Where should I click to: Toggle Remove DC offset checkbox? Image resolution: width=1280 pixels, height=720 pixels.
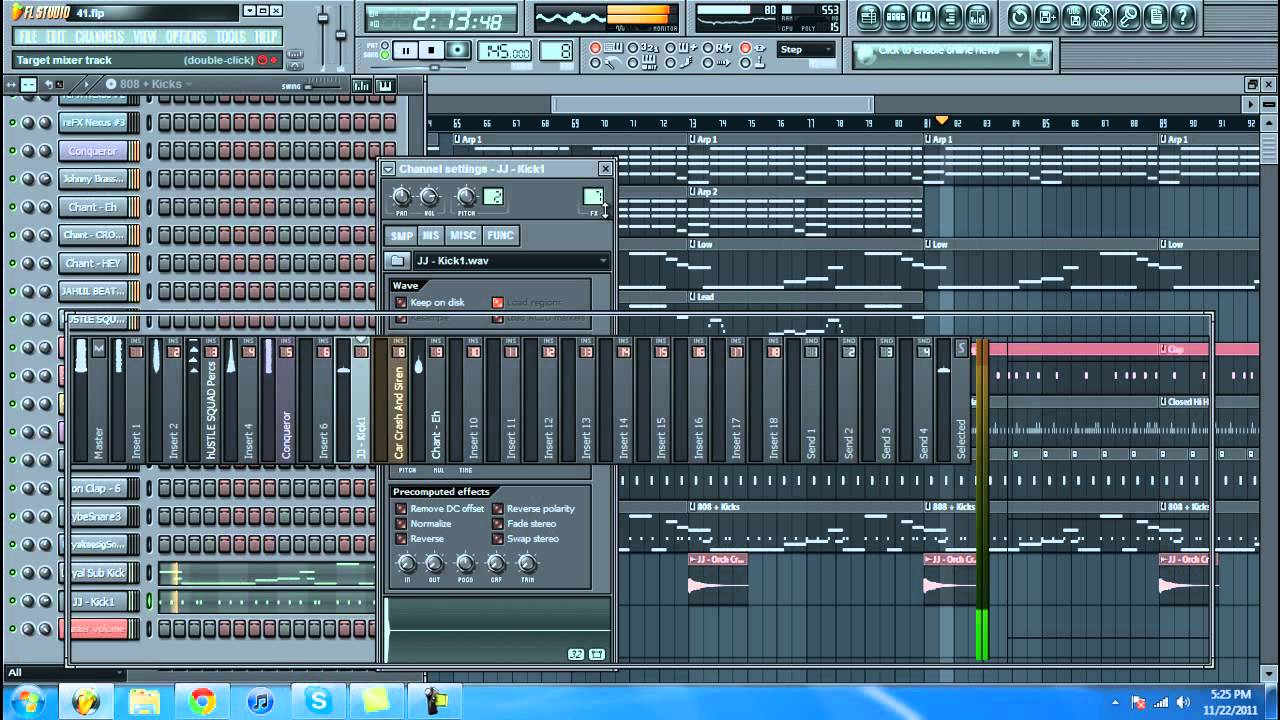(401, 509)
